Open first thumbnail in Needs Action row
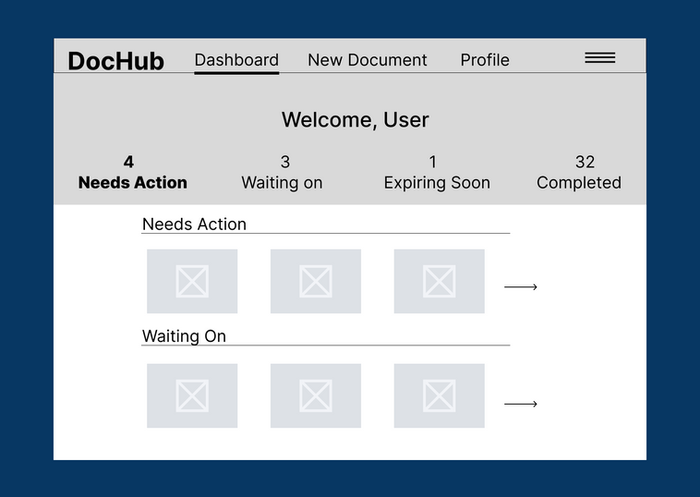The image size is (700, 497). click(192, 281)
